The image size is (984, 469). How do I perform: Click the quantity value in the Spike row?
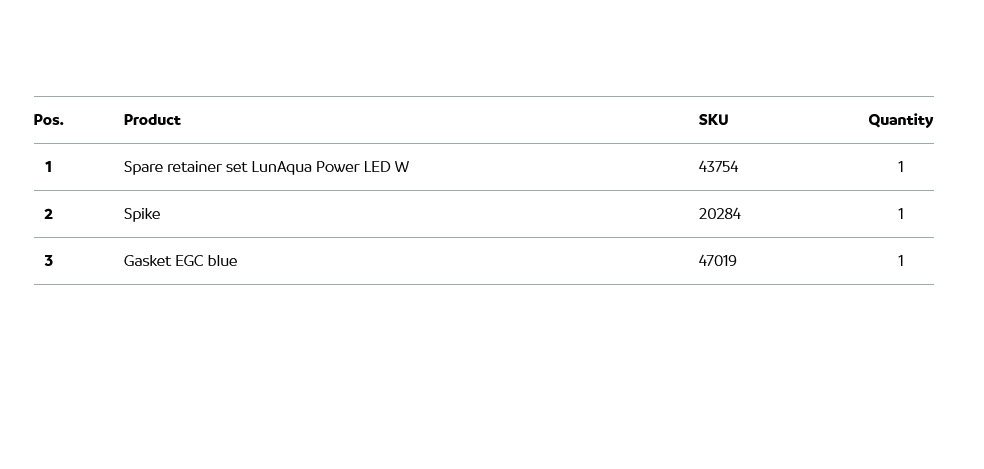pyautogui.click(x=900, y=214)
